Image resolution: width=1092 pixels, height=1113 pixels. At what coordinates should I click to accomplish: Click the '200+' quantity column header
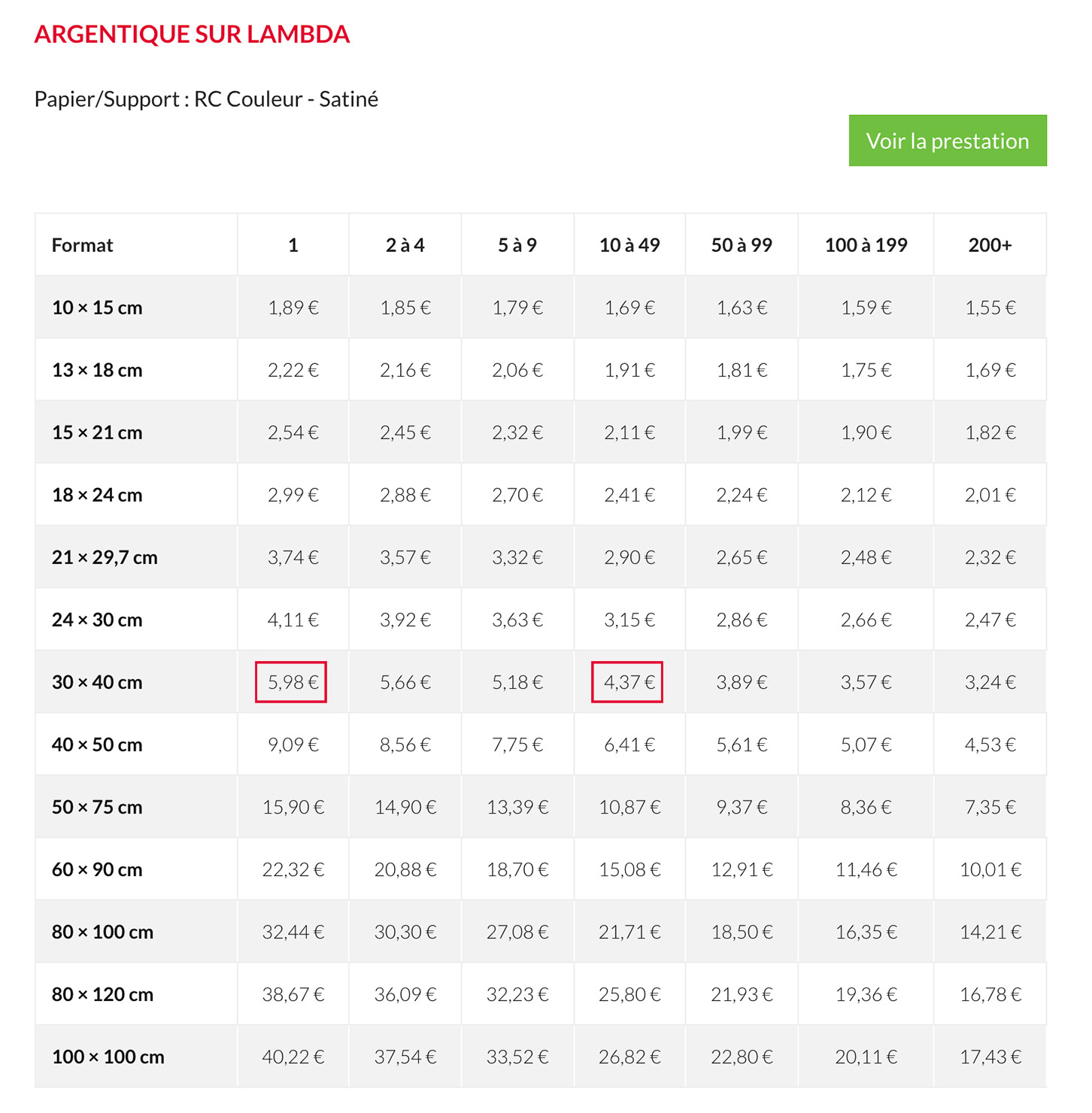pyautogui.click(x=990, y=245)
